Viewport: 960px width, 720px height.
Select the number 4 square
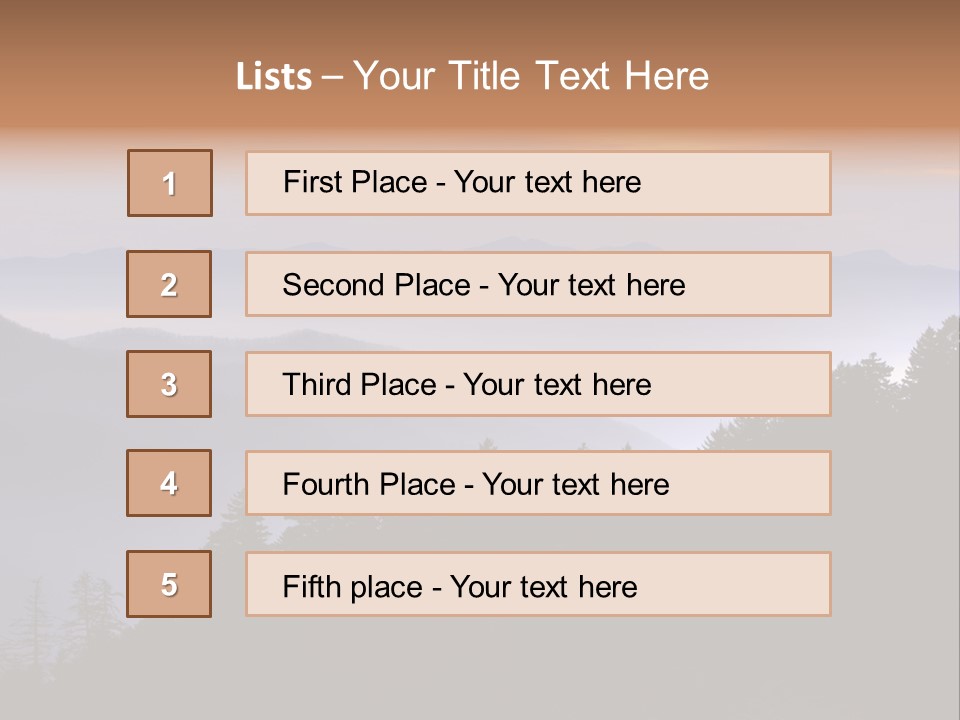point(169,483)
